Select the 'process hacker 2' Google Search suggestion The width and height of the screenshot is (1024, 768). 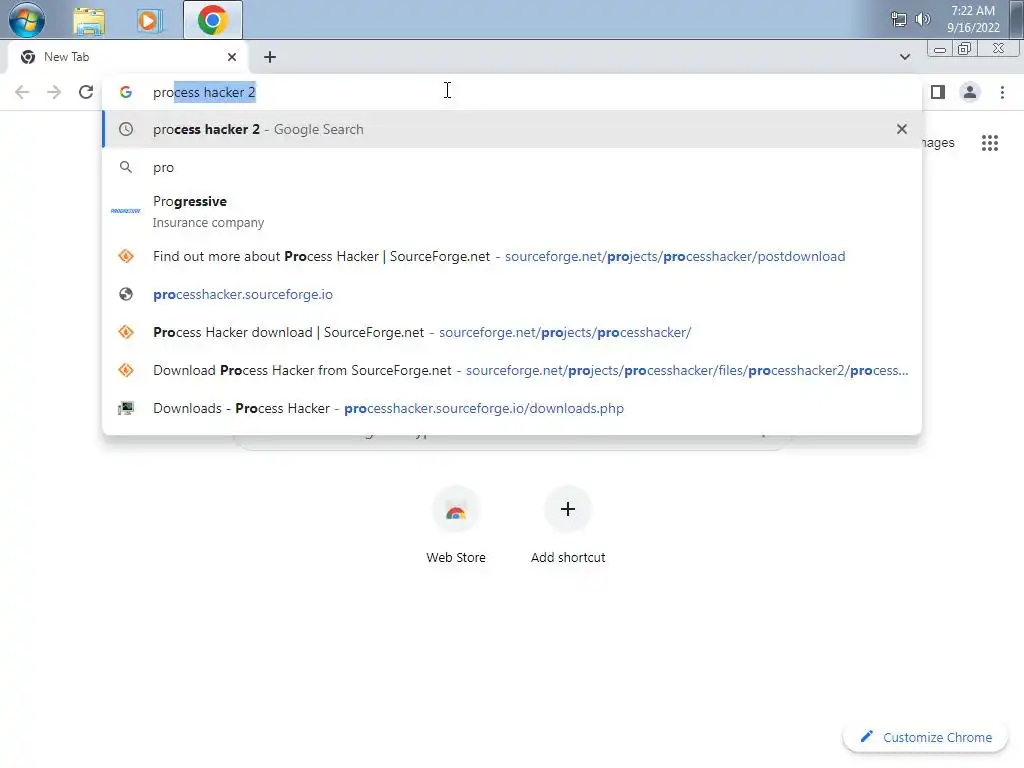511,129
